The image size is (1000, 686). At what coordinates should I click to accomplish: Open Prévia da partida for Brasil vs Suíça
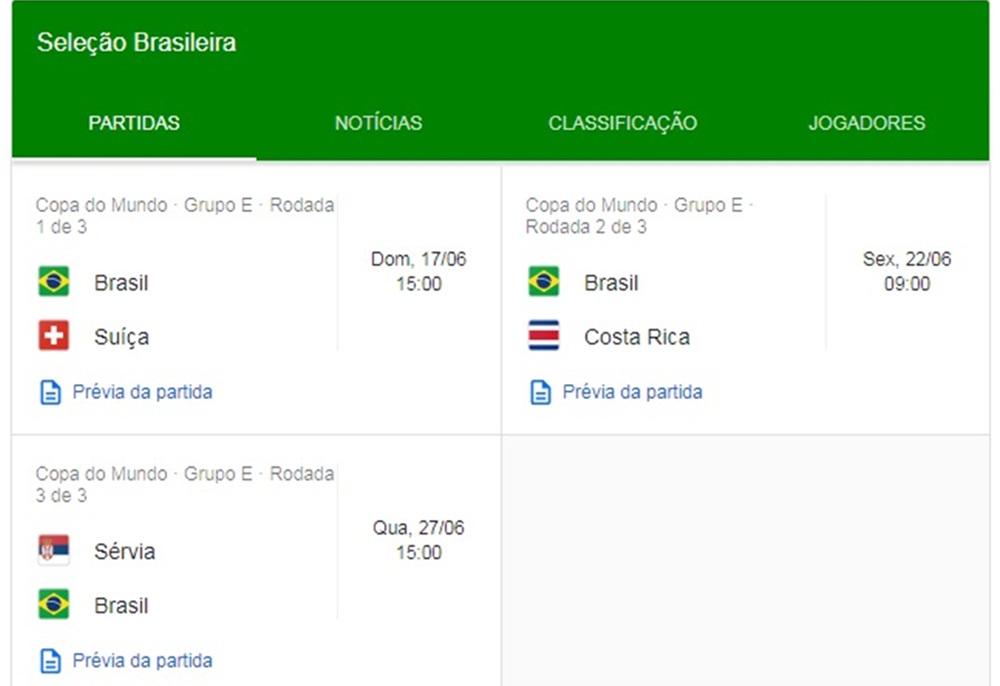(142, 392)
